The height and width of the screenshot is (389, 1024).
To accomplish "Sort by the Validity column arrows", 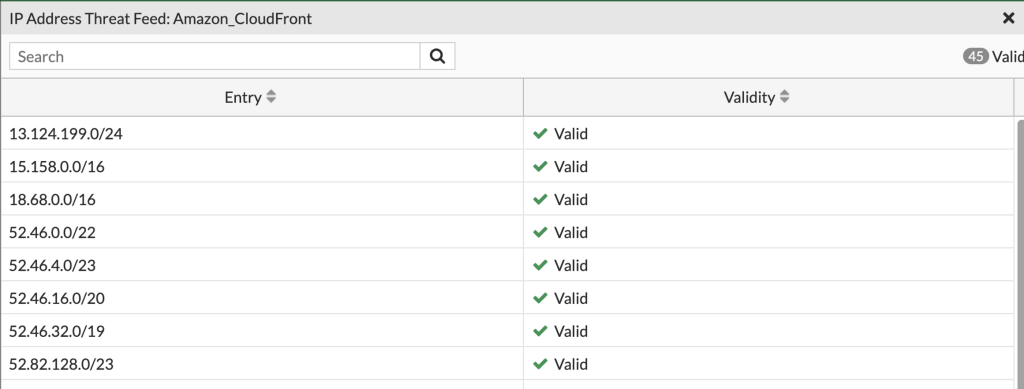I will point(784,97).
